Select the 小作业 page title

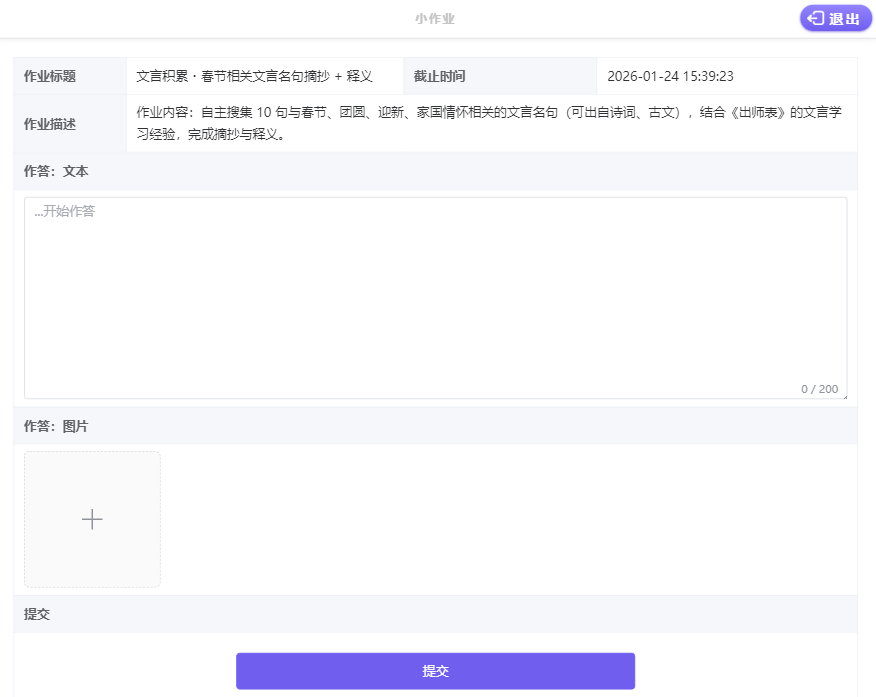435,18
